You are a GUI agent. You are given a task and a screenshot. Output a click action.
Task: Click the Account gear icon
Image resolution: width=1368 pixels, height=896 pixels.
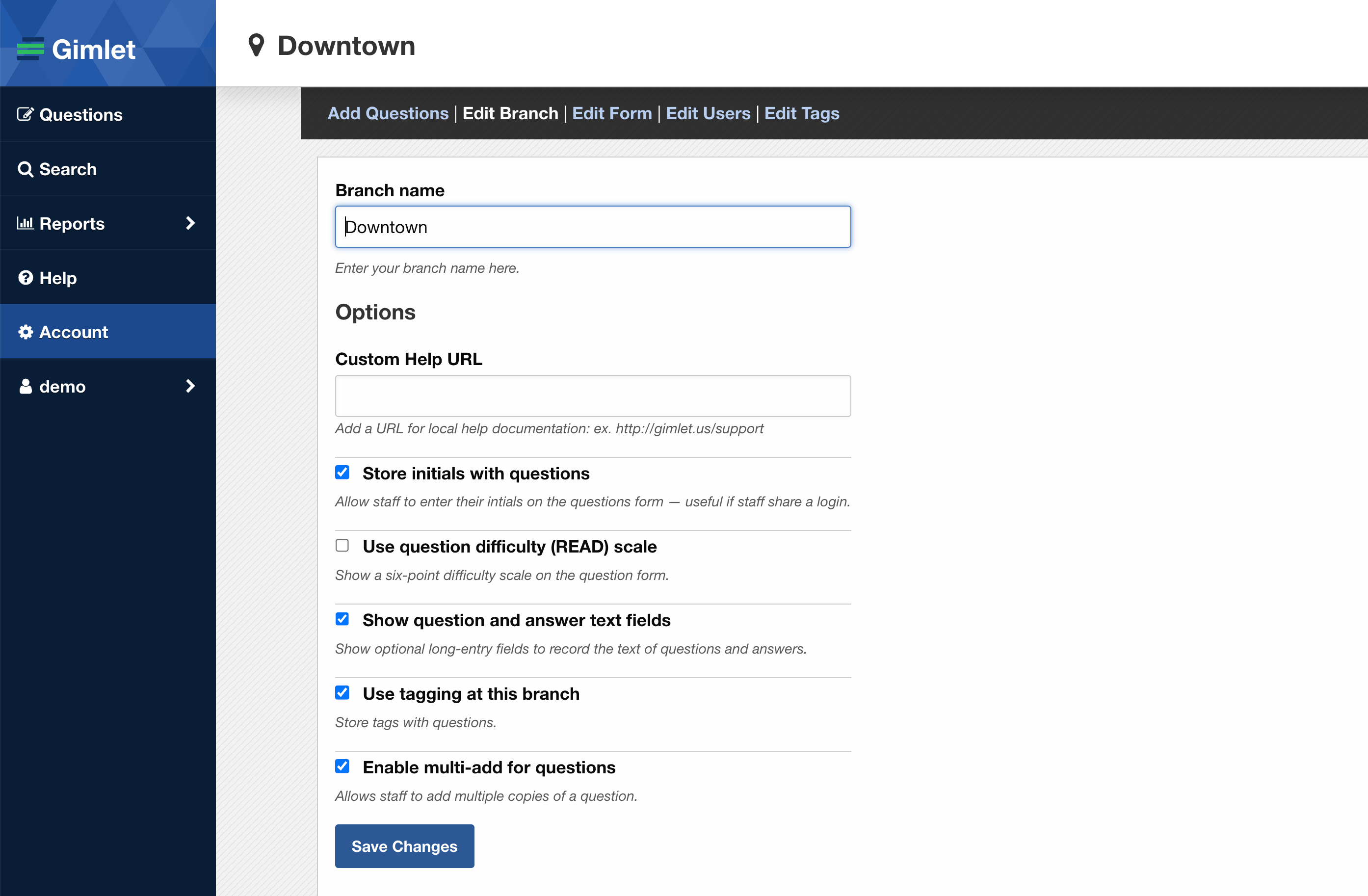(x=26, y=332)
